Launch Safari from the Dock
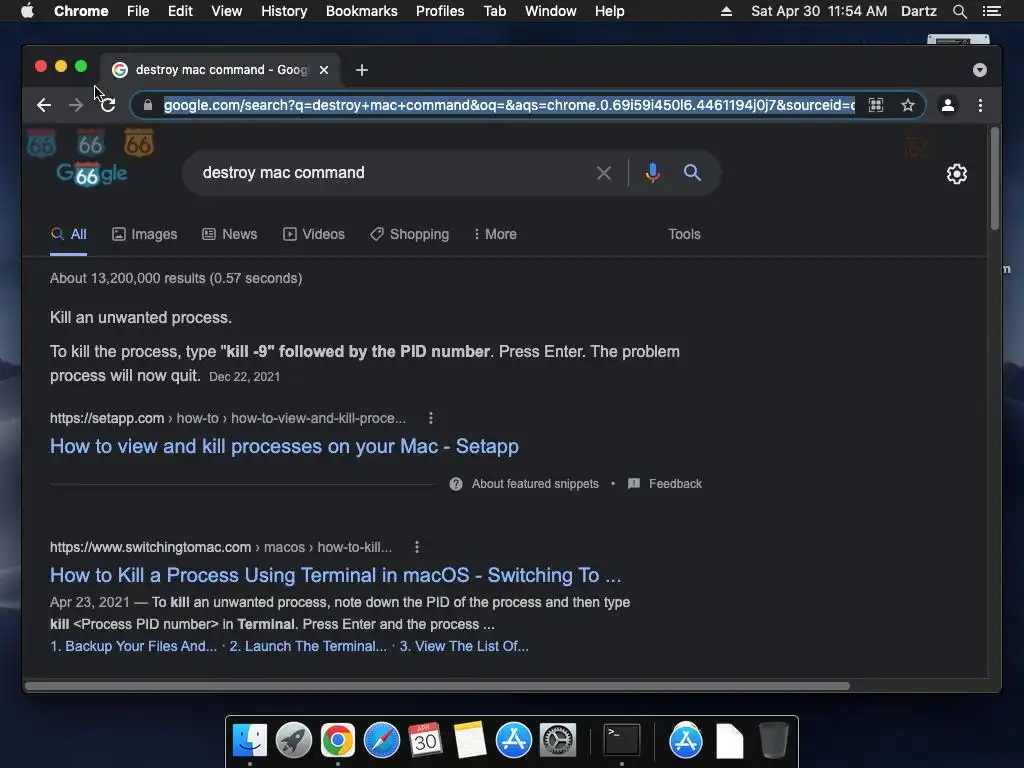This screenshot has width=1024, height=768. coord(381,741)
